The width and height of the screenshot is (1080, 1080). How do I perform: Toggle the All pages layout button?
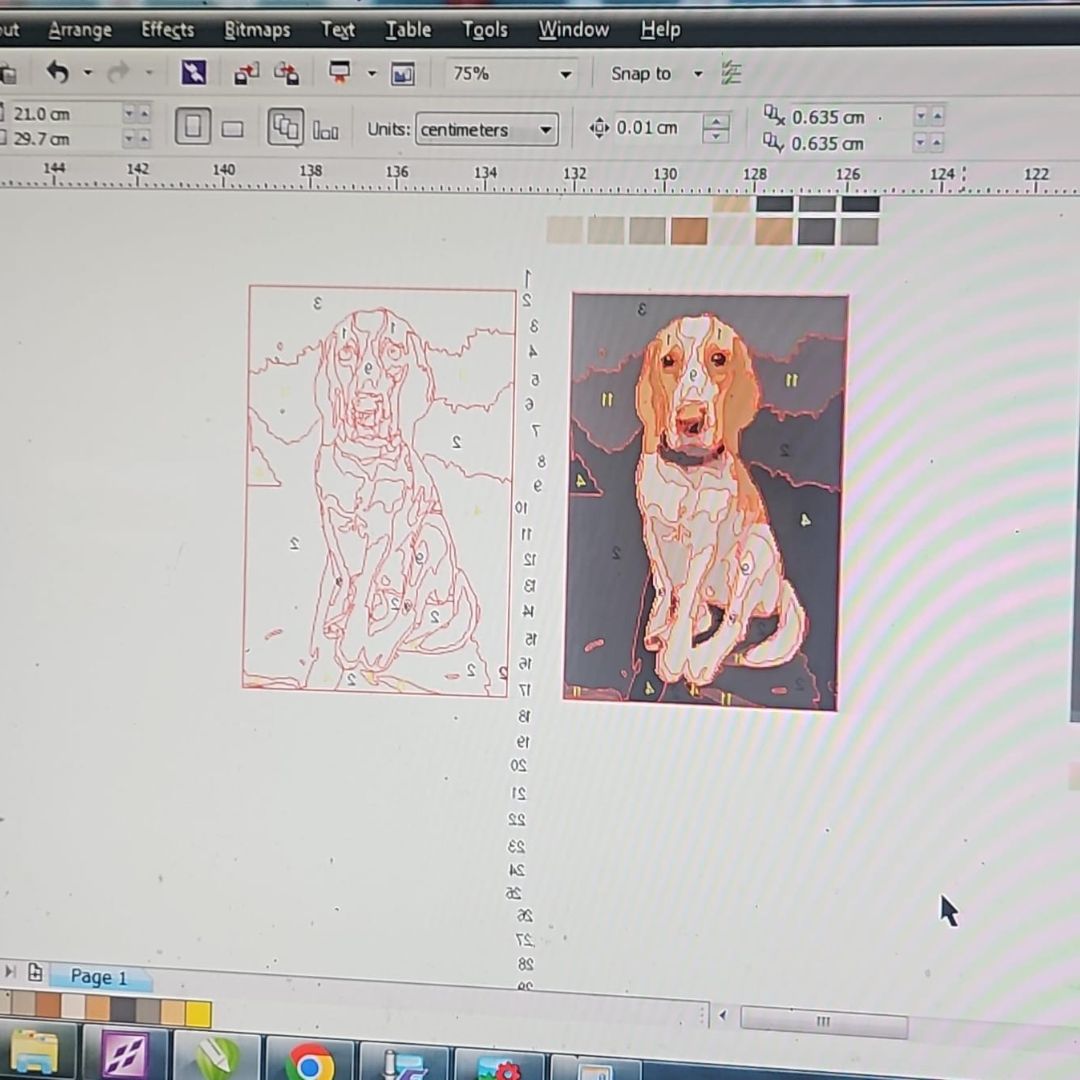[285, 127]
